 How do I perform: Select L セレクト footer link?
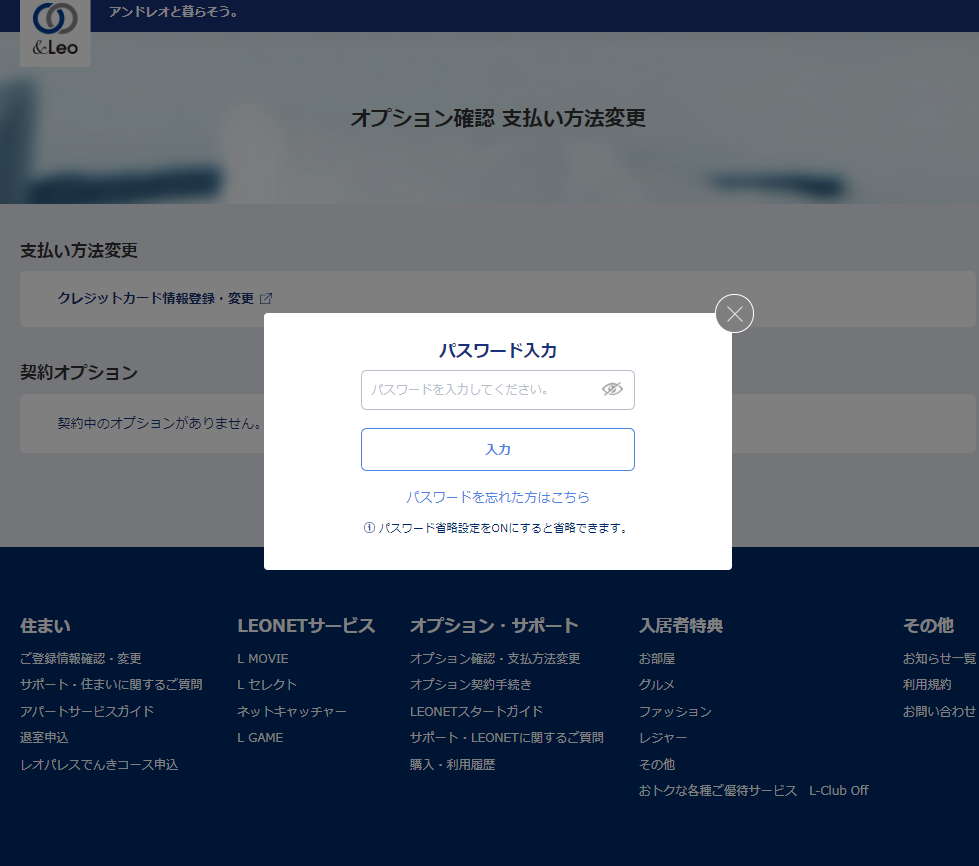267,684
